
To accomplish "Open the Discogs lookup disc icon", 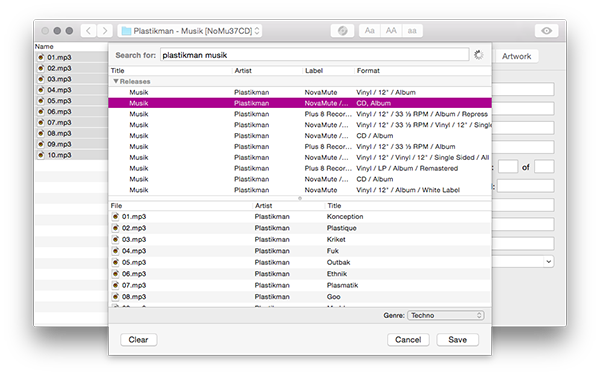I will [x=342, y=31].
